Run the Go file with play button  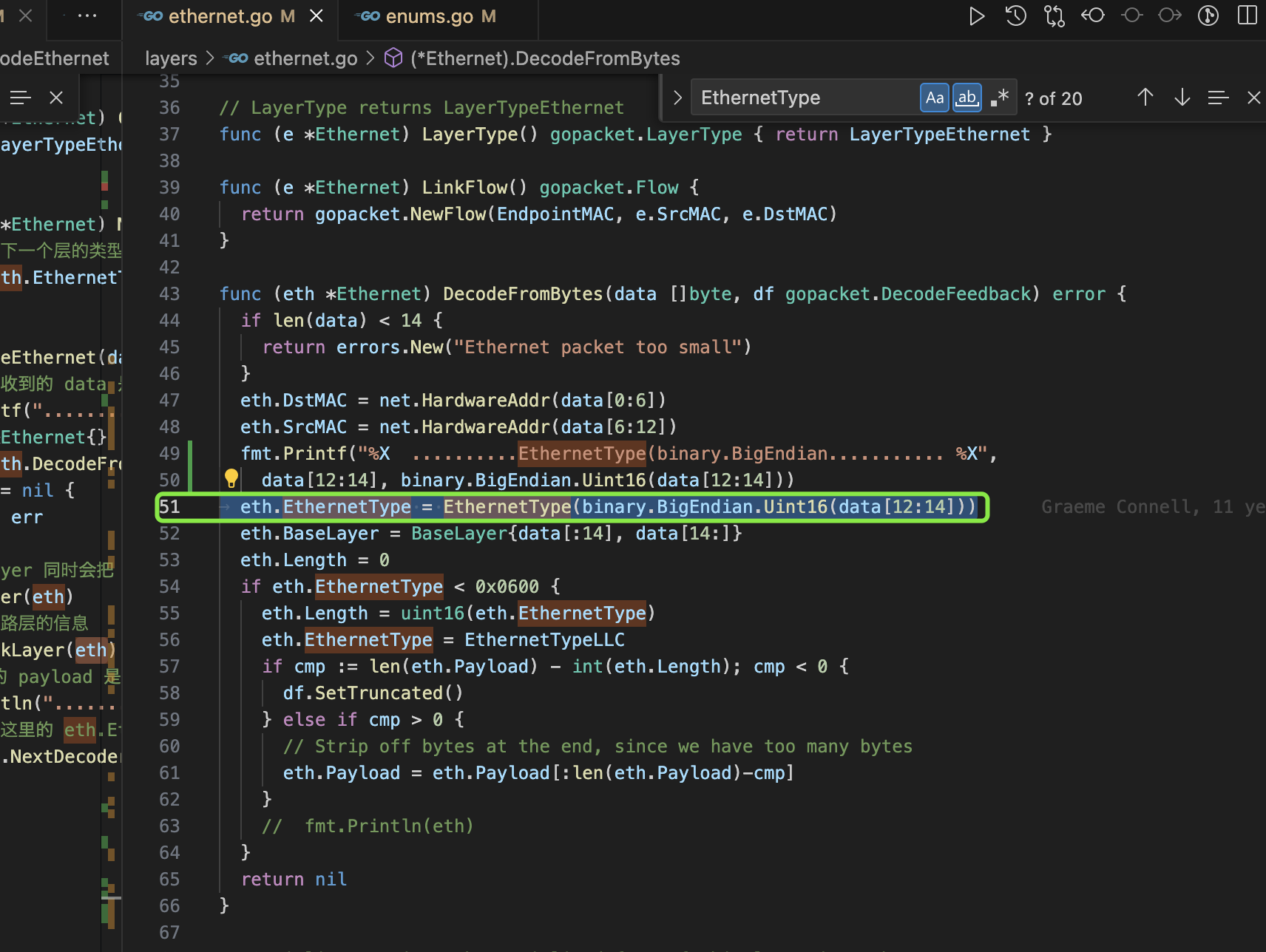pos(977,16)
